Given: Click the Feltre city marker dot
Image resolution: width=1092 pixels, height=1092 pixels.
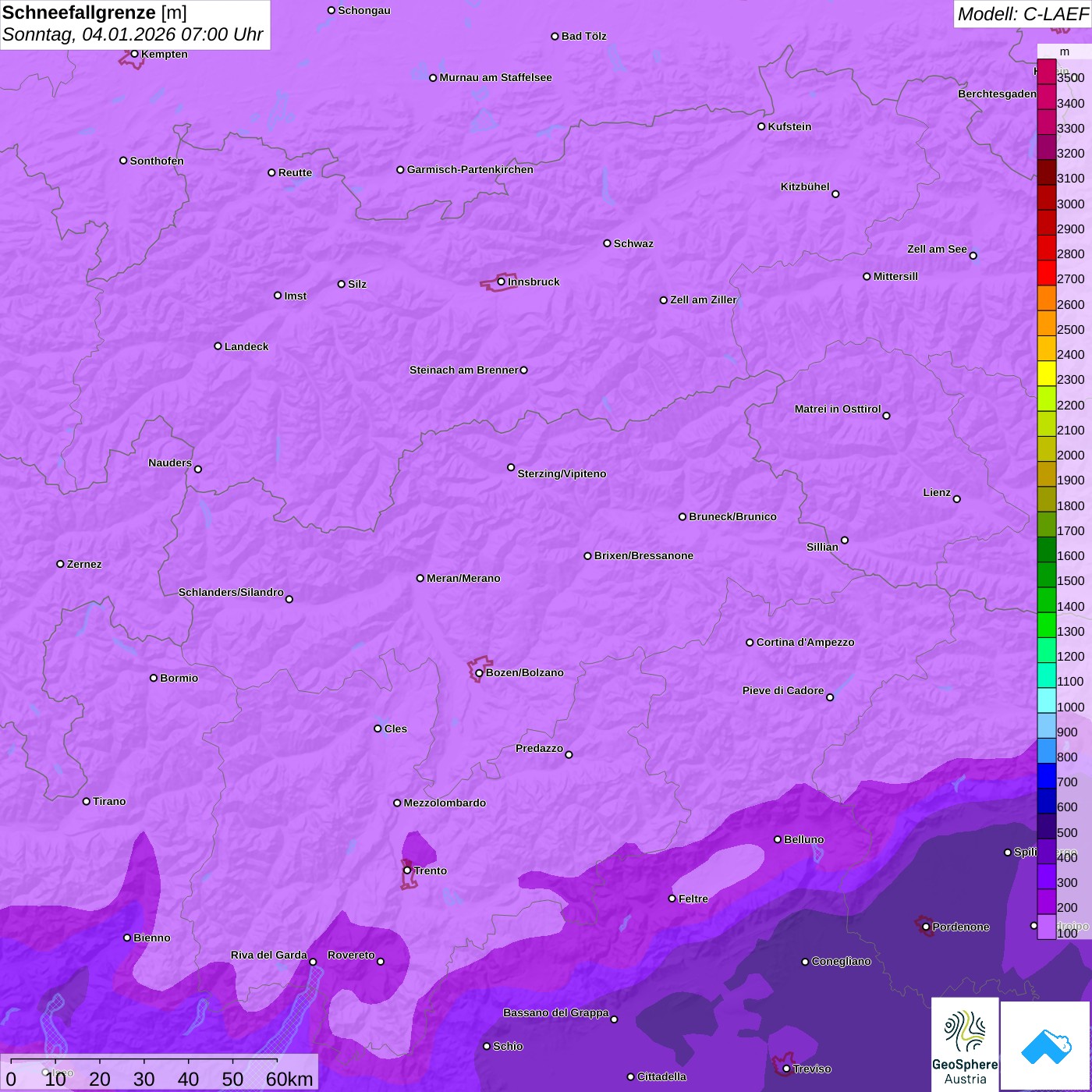Looking at the screenshot, I should click(x=672, y=899).
